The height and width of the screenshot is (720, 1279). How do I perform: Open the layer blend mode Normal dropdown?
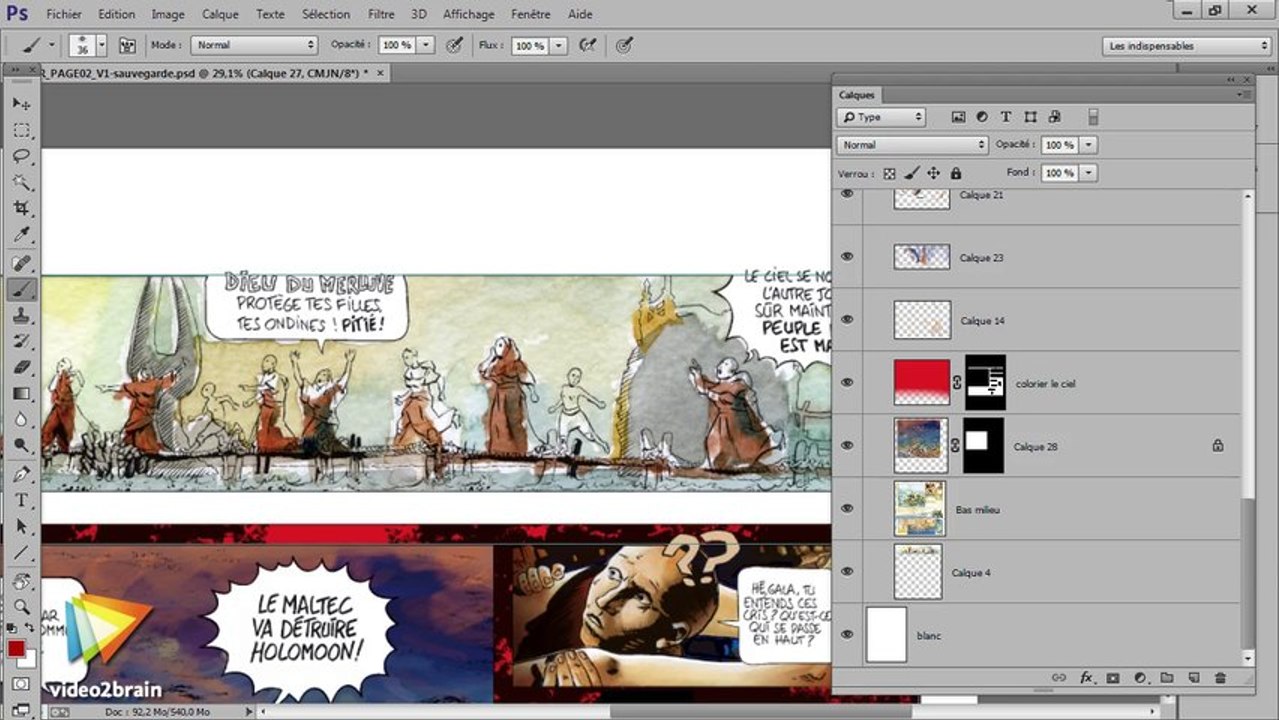912,145
